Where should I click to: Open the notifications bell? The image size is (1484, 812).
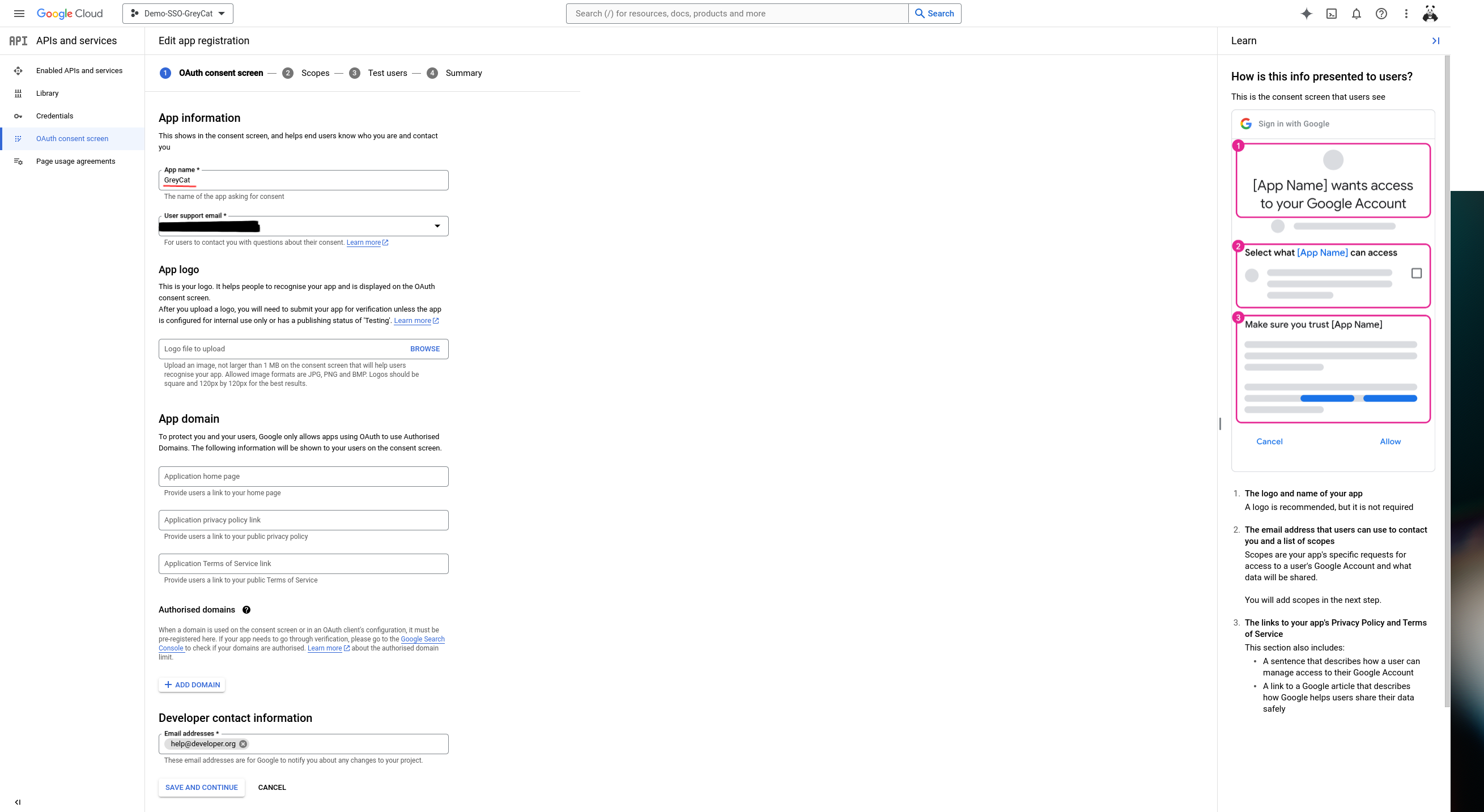[1356, 13]
